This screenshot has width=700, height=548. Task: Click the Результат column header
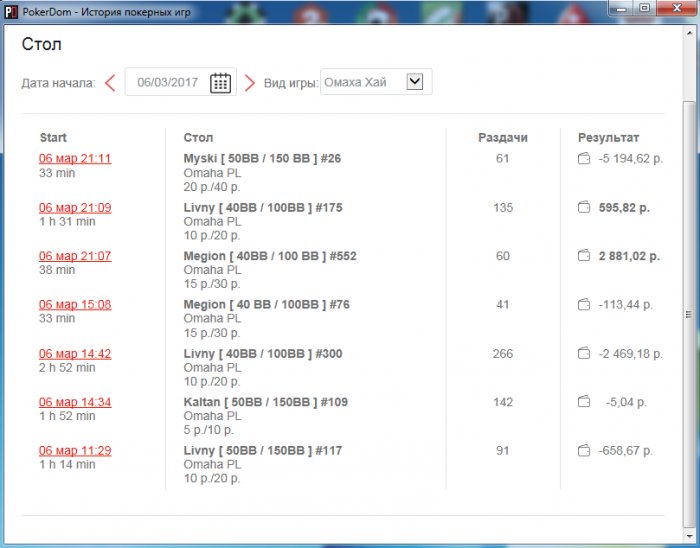point(608,137)
